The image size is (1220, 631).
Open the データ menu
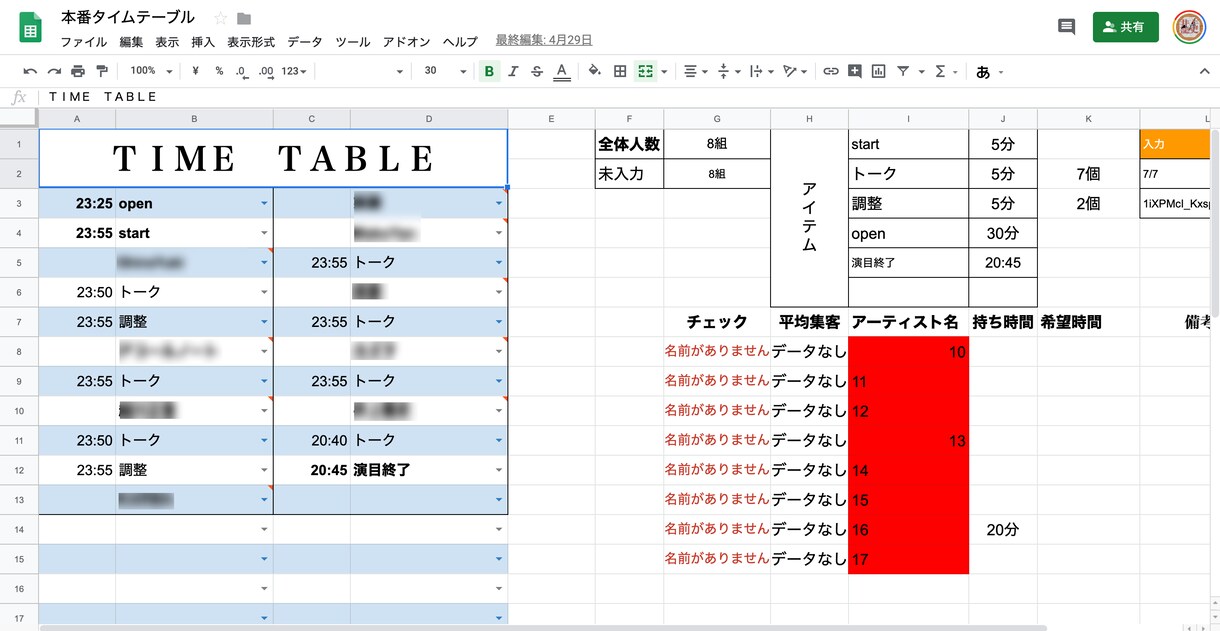[x=305, y=42]
